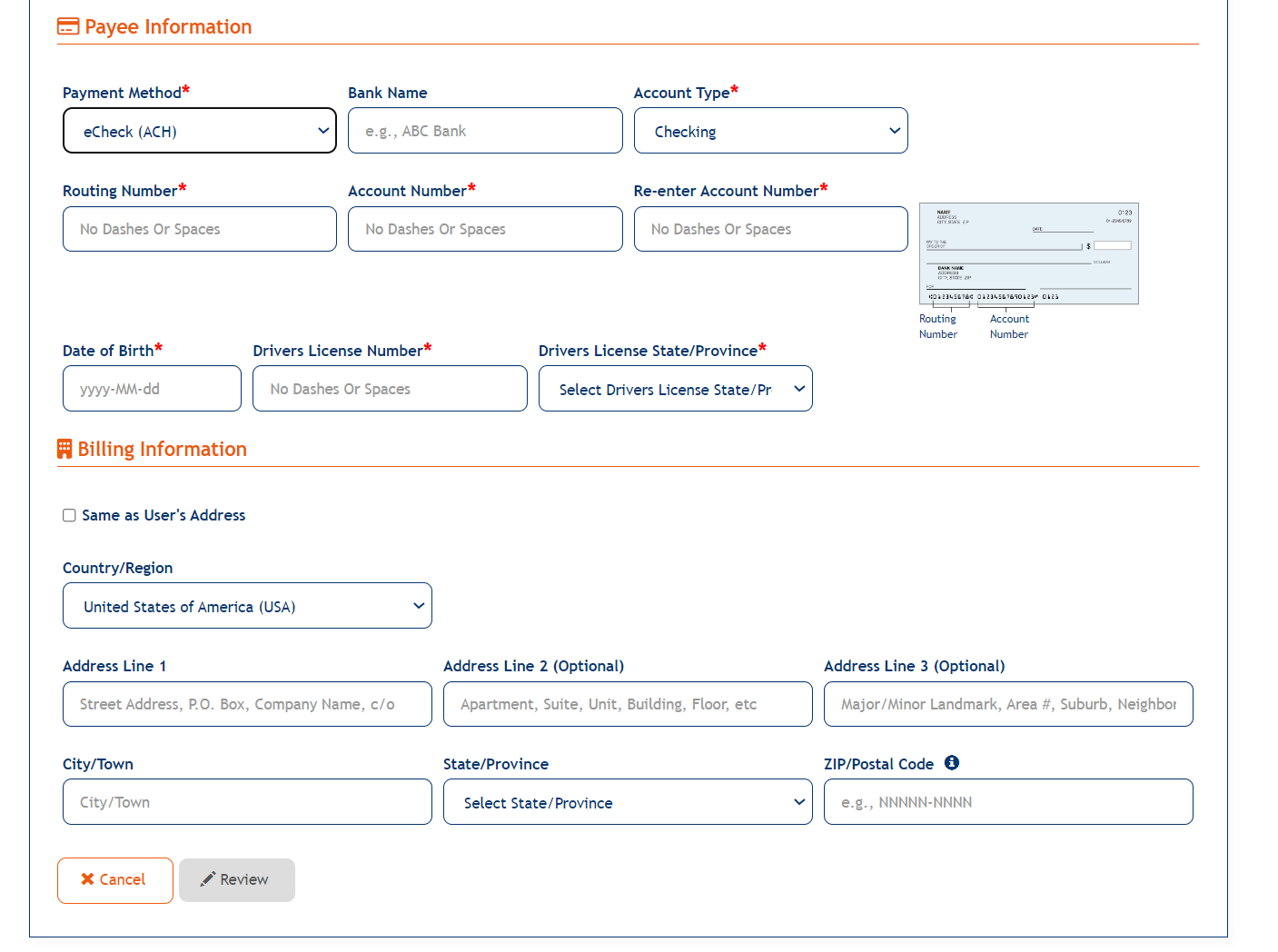Click the sample check image
The height and width of the screenshot is (952, 1278).
(x=1028, y=253)
